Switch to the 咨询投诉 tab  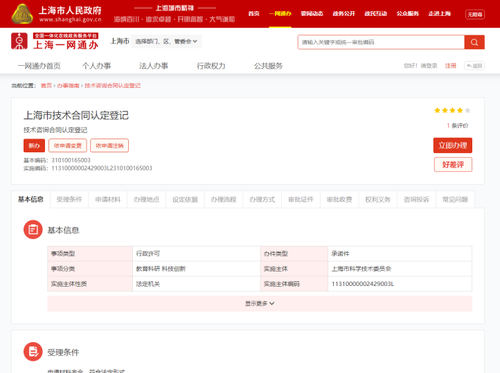416,199
